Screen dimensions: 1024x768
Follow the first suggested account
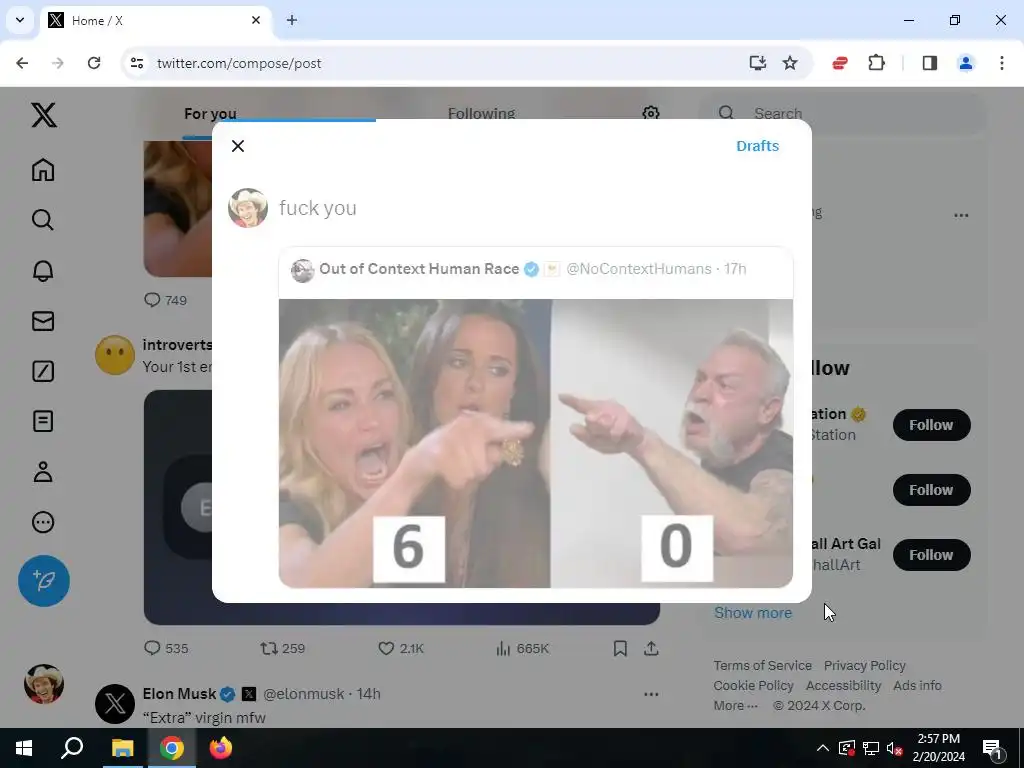point(931,425)
